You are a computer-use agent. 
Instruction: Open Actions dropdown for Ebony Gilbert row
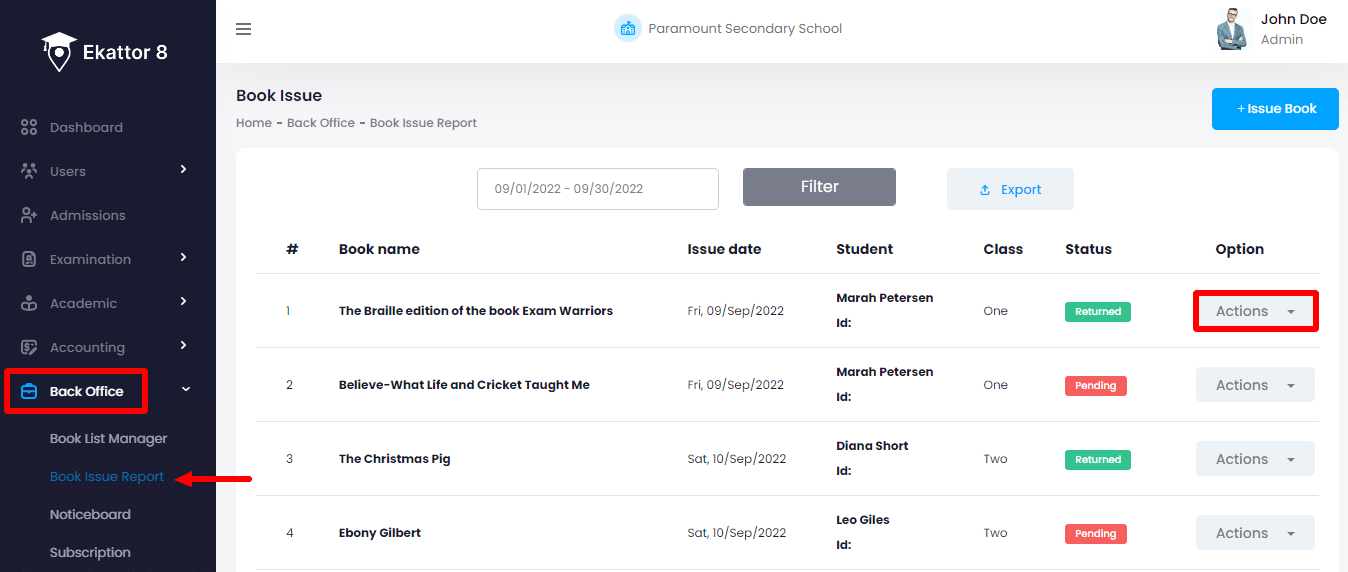point(1255,533)
